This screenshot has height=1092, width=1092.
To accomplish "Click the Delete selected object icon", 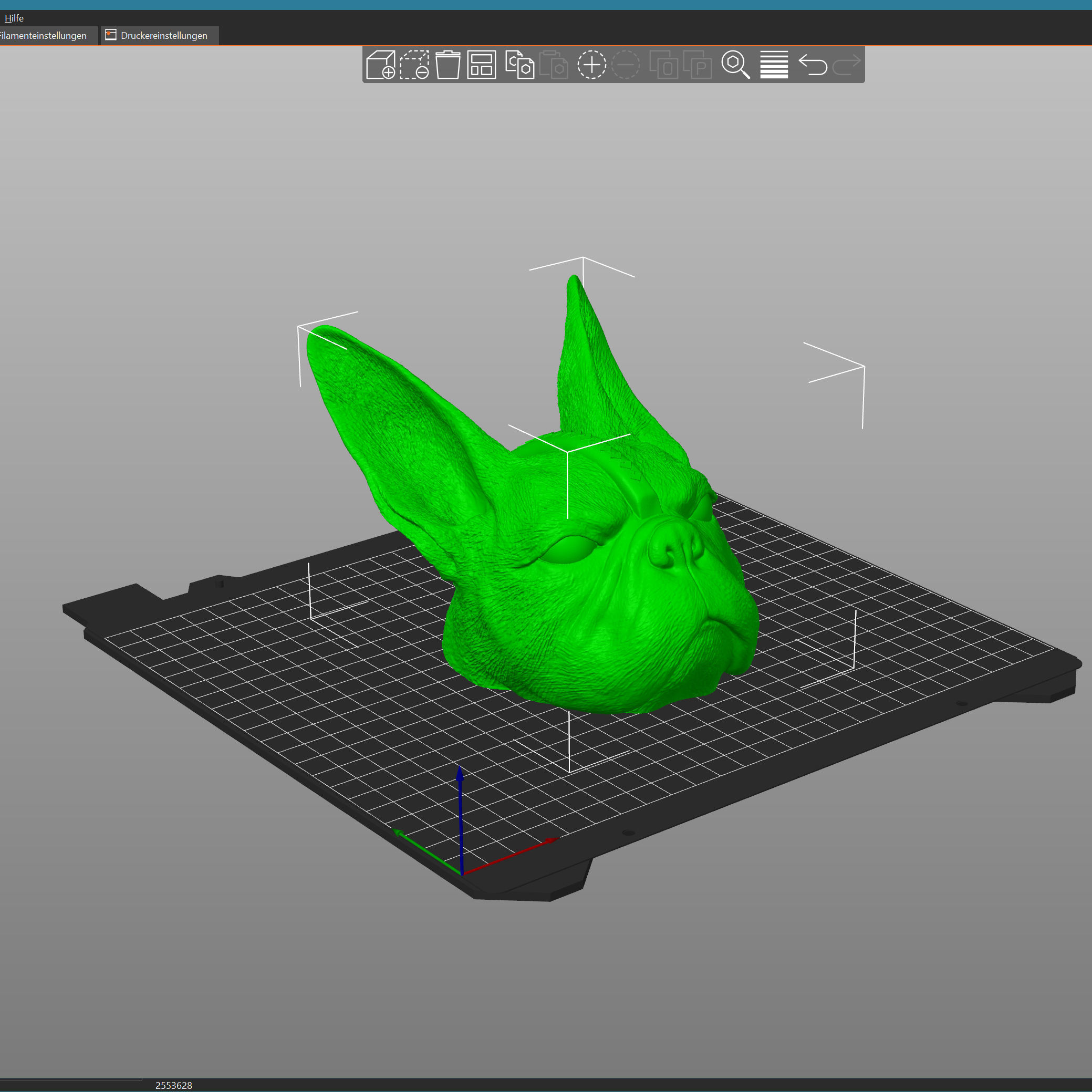I will pos(414,65).
